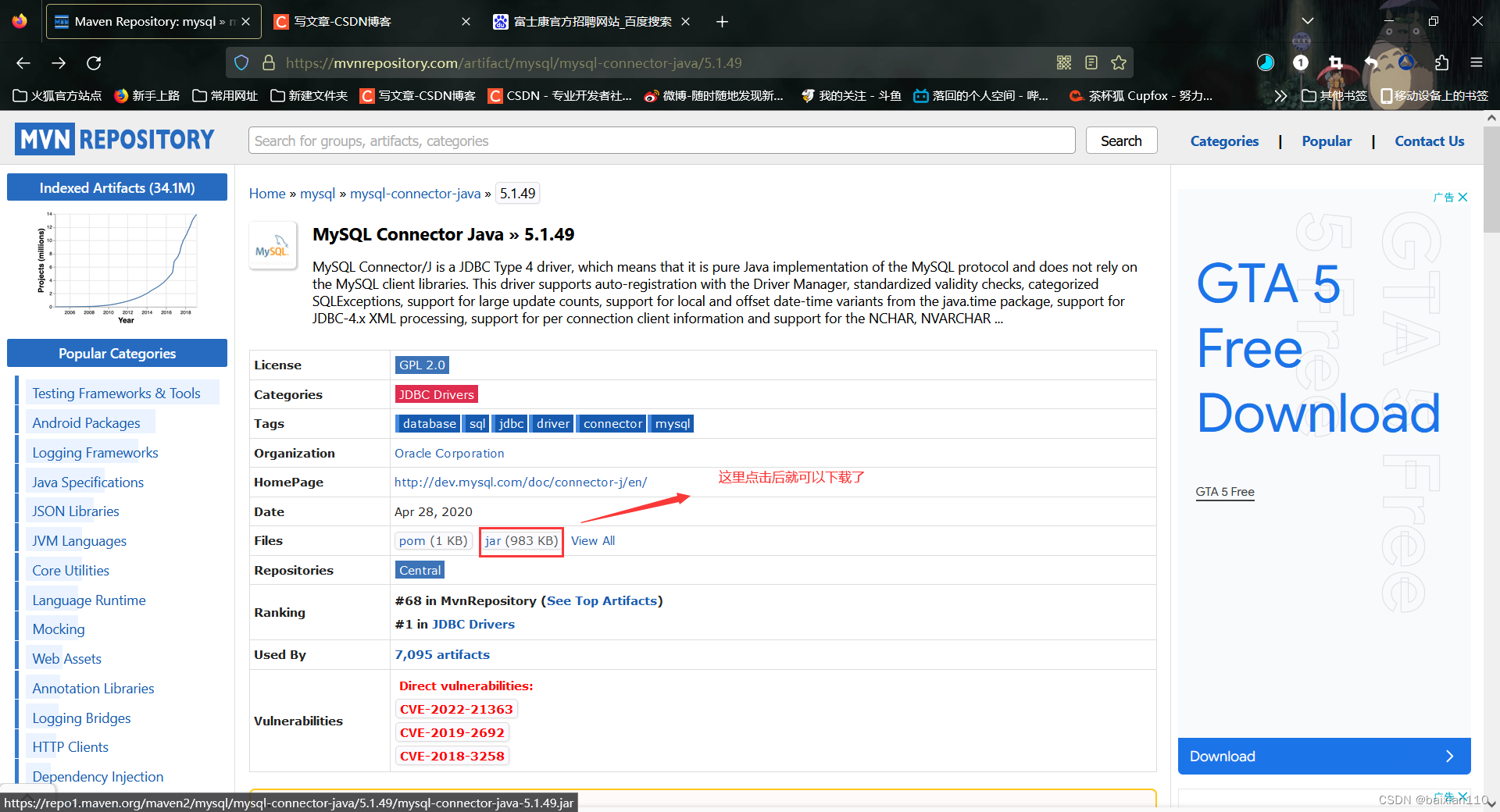The image size is (1500, 812).
Task: Open the cyan pie-timer extension icon
Action: [1266, 62]
